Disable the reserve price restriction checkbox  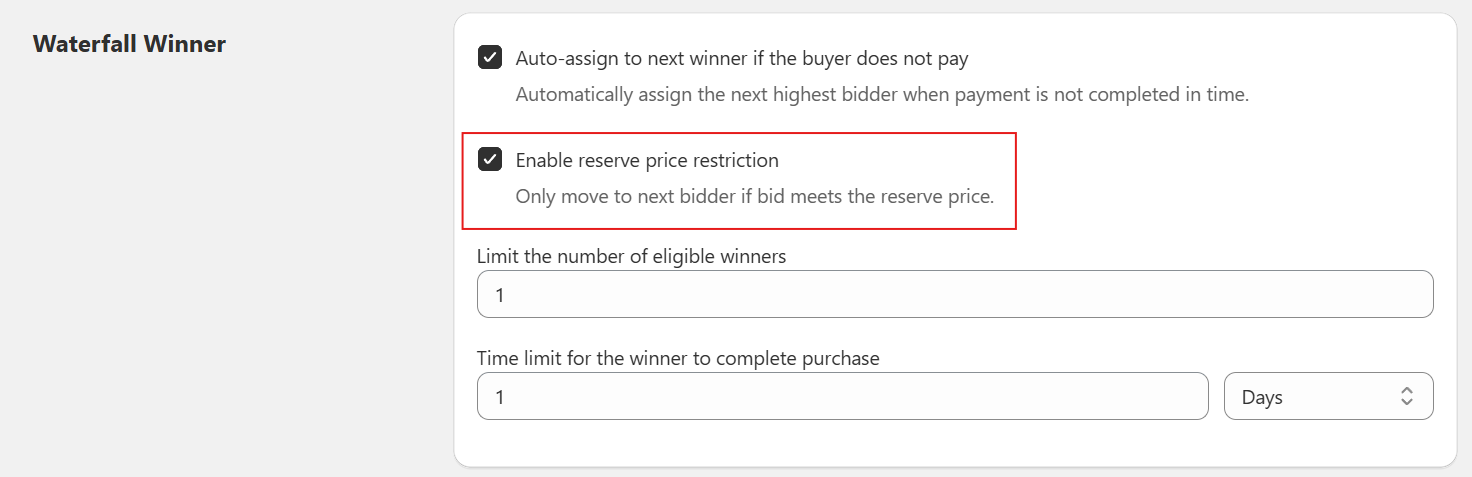[490, 160]
